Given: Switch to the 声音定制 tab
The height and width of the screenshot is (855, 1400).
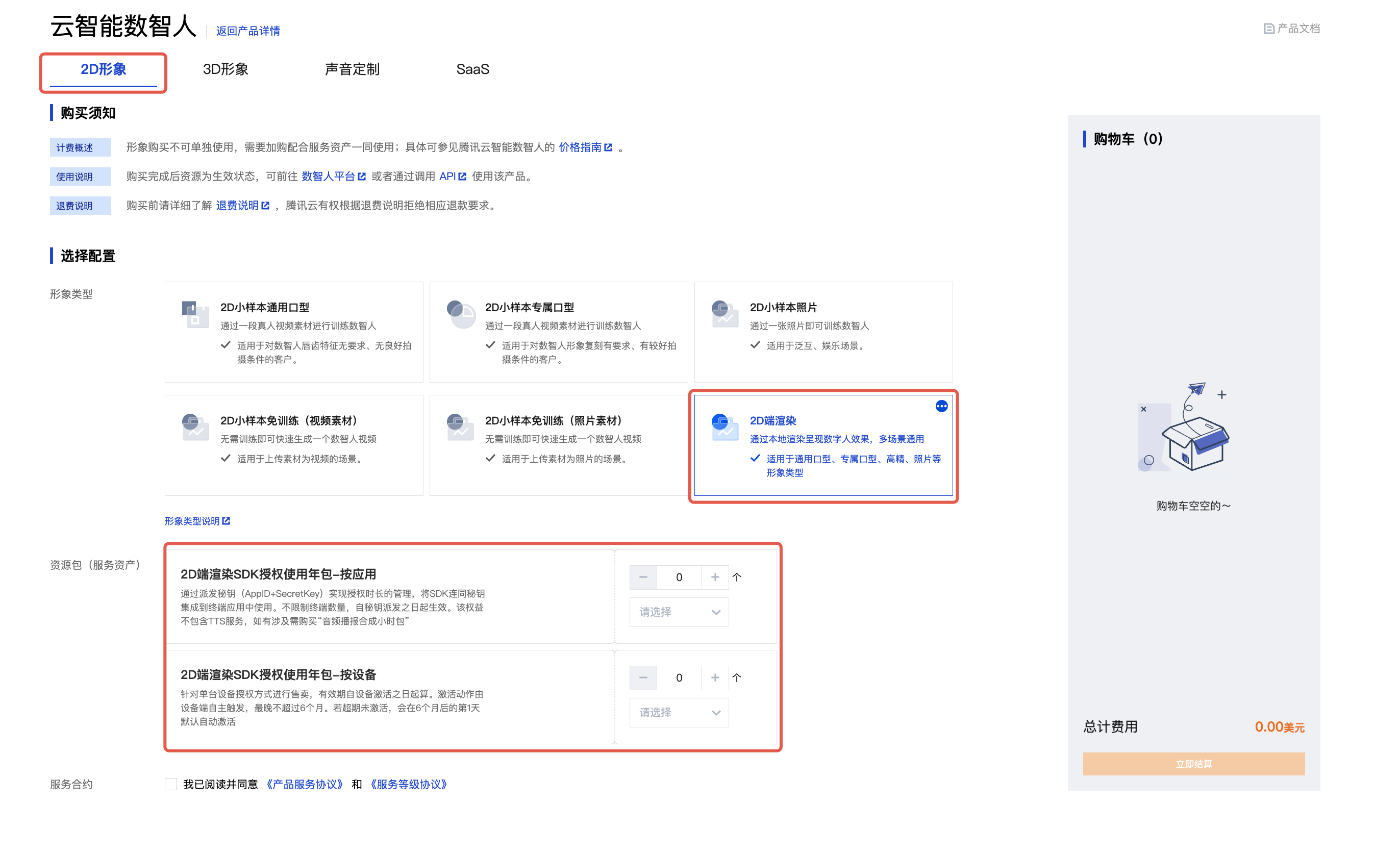Looking at the screenshot, I should 352,69.
